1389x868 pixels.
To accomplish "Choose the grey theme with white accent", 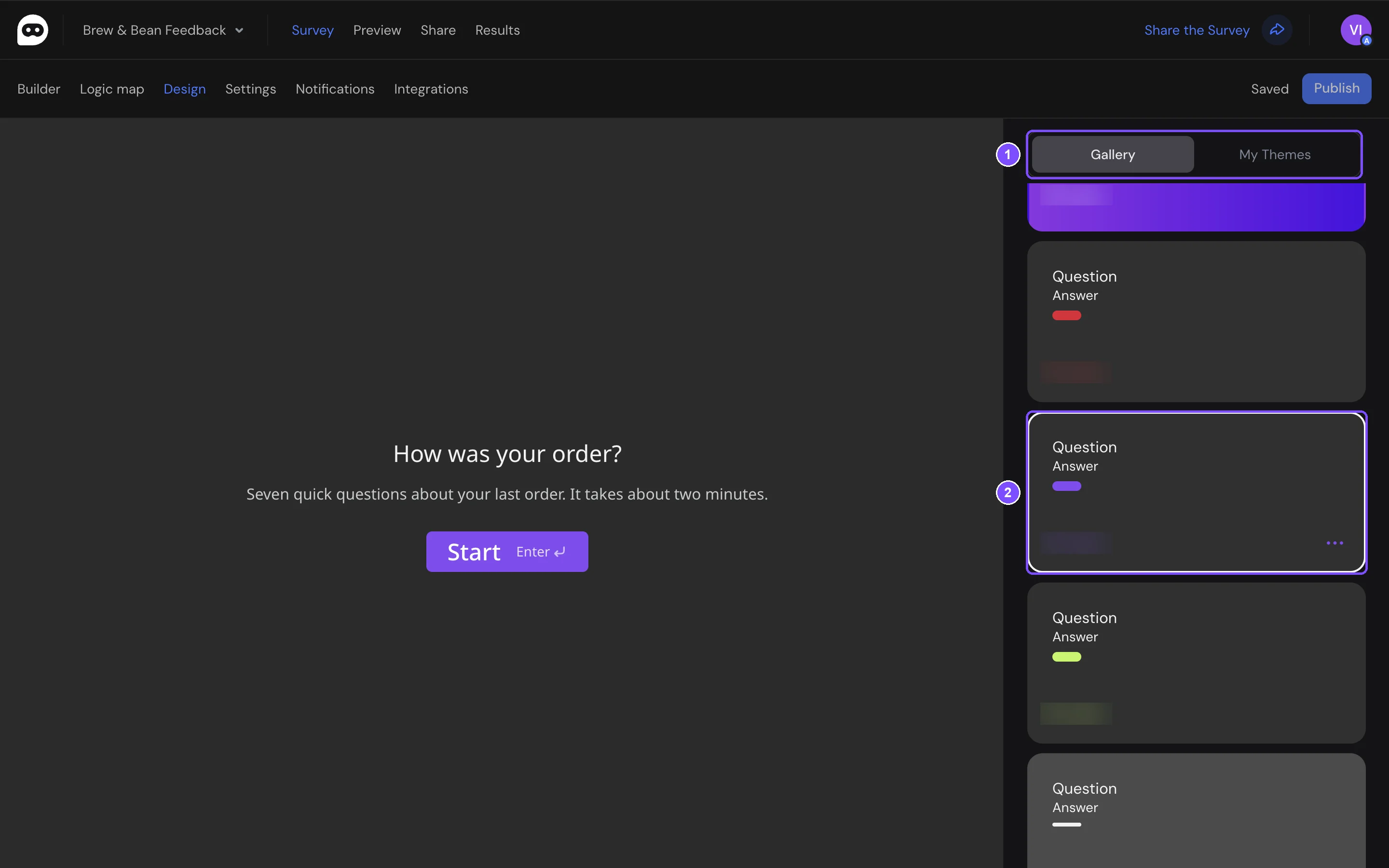I will (x=1196, y=811).
